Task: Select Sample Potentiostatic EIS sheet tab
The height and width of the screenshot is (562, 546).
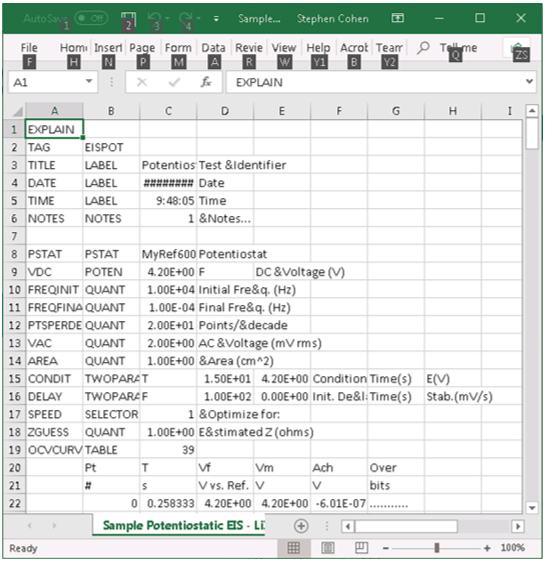Action: pyautogui.click(x=179, y=525)
